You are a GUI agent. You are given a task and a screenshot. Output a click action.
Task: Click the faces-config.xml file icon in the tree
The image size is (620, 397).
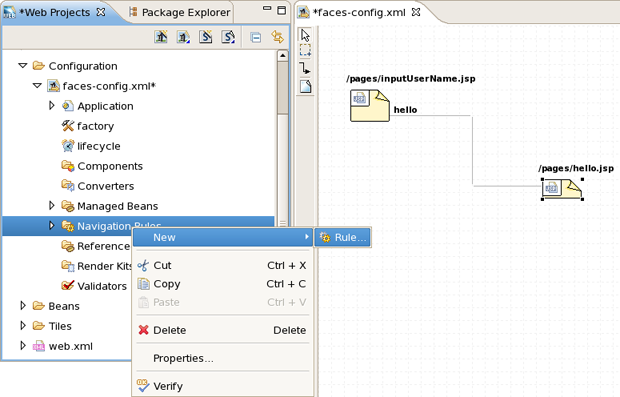tap(53, 86)
